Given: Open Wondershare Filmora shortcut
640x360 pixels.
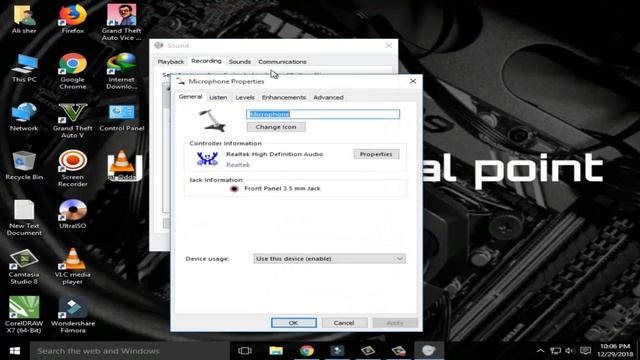Looking at the screenshot, I should (73, 315).
